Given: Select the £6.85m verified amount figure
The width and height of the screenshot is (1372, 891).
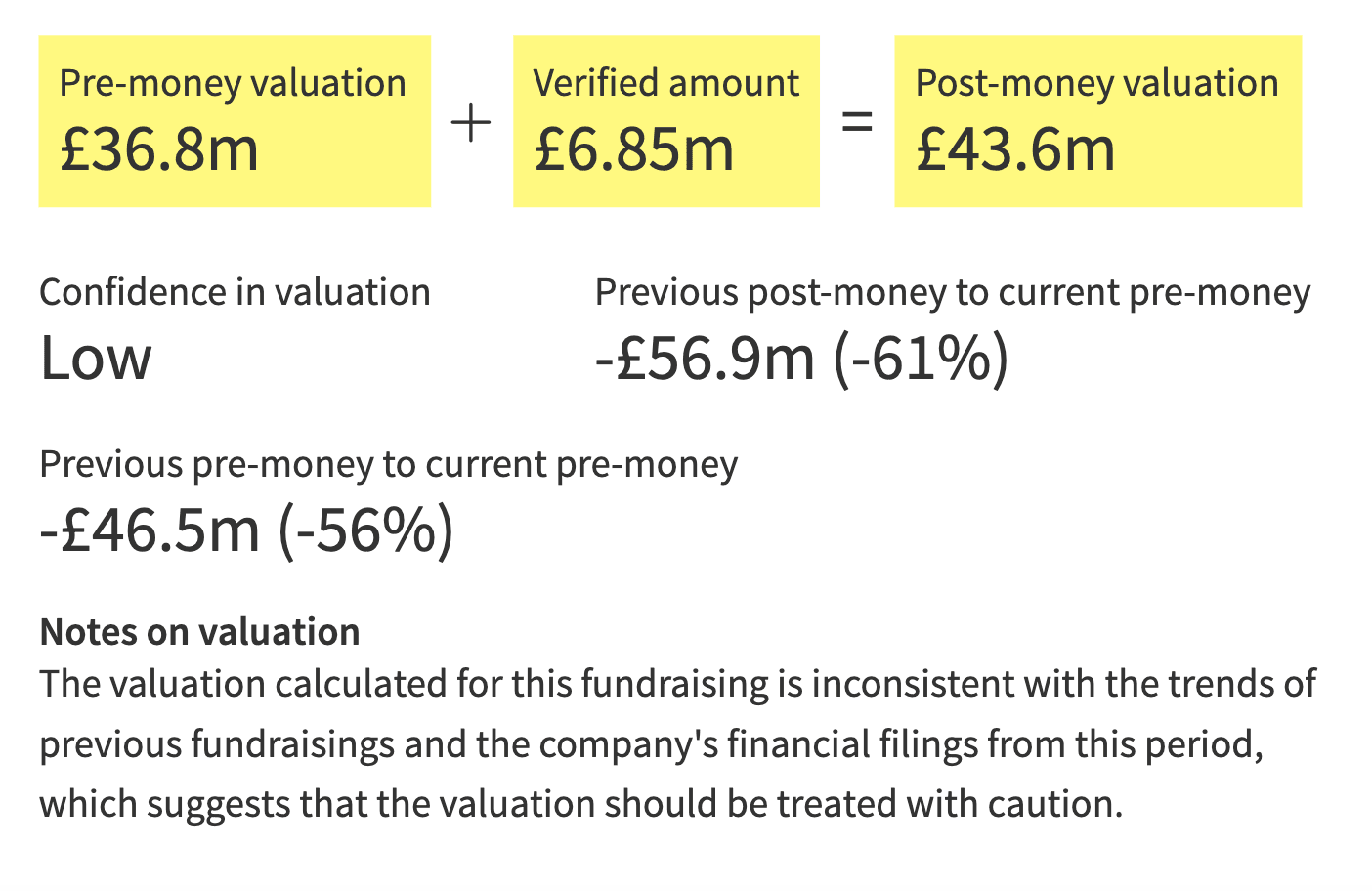Looking at the screenshot, I should (633, 149).
